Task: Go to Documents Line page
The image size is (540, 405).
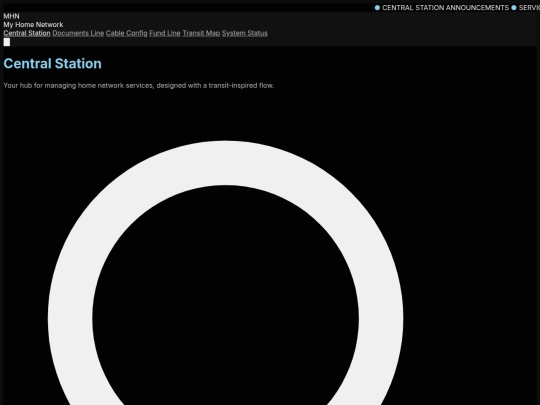Action: [x=78, y=33]
